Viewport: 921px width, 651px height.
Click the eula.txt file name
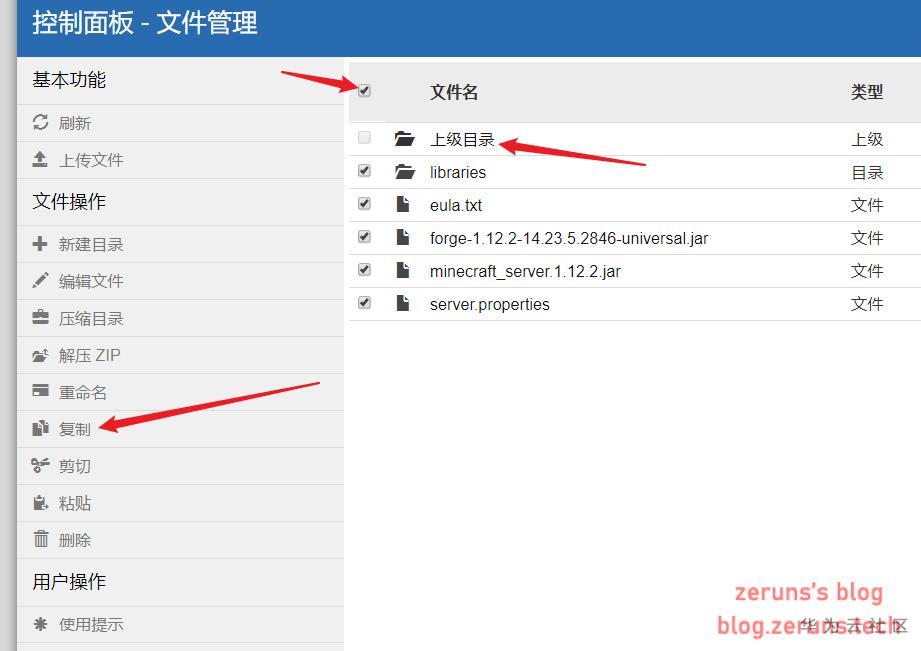456,205
